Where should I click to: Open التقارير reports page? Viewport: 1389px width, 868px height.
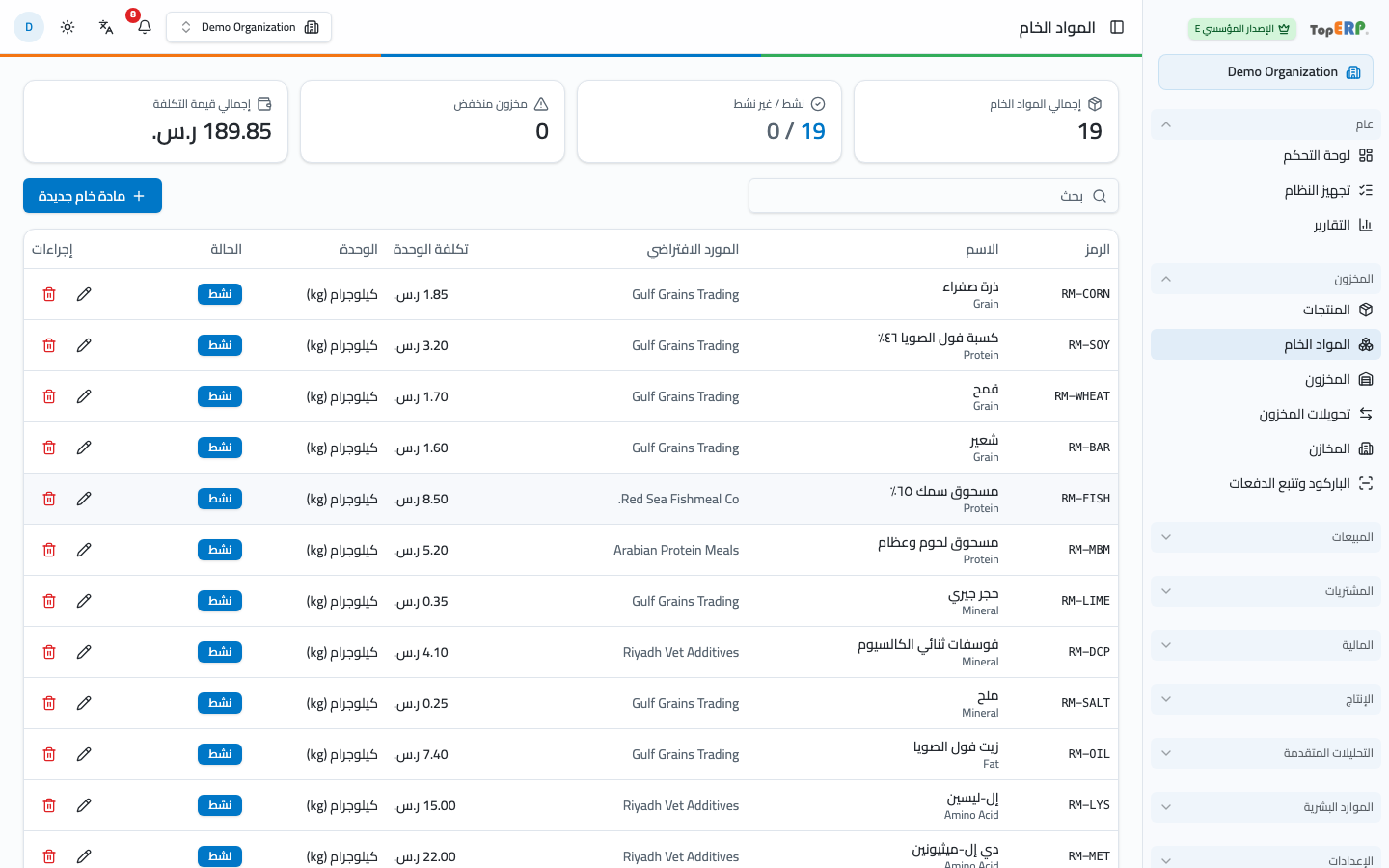1266,225
